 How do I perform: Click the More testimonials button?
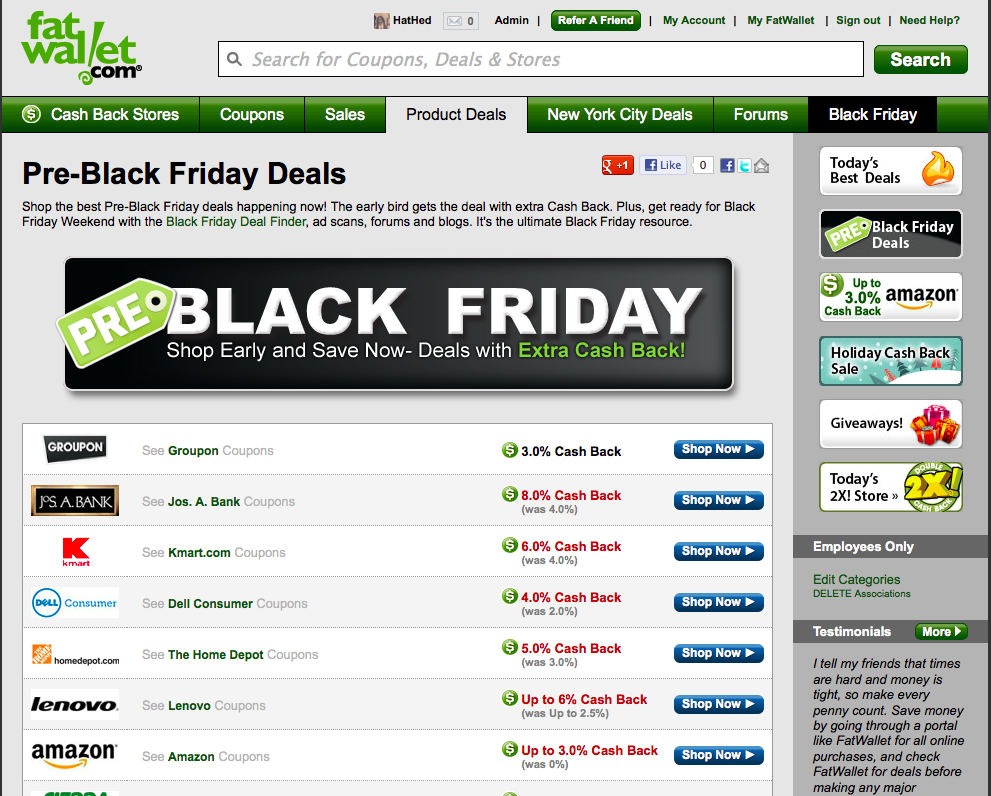[x=941, y=631]
